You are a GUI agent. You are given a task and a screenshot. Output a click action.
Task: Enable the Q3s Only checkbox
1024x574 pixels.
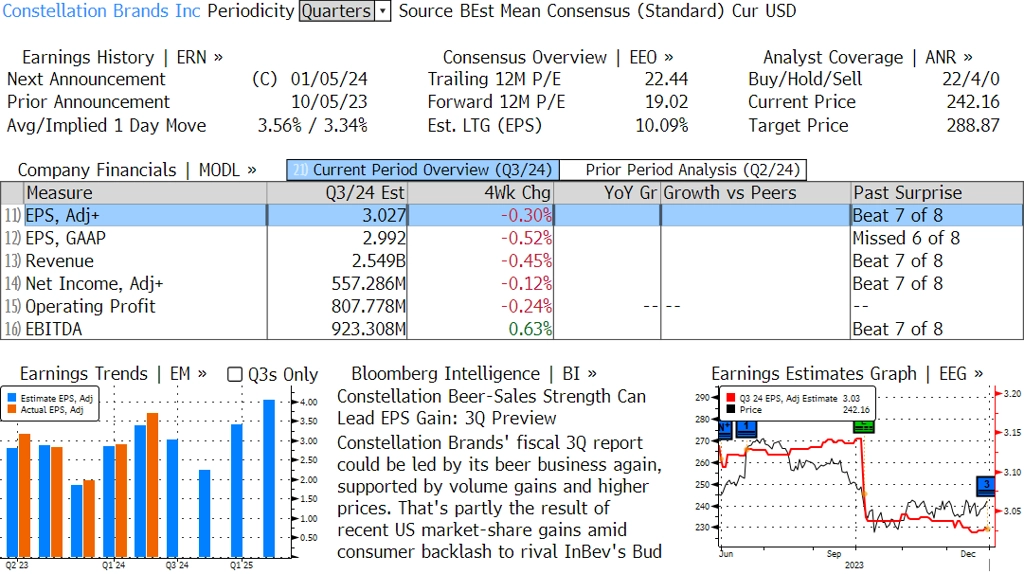point(234,374)
